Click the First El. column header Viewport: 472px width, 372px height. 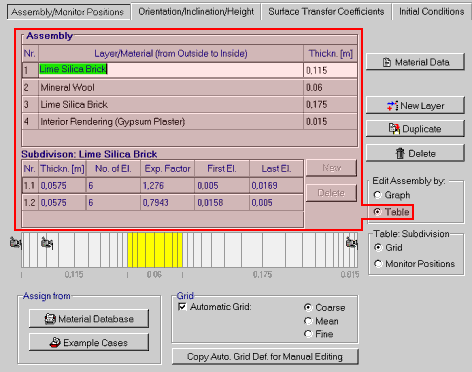222,169
